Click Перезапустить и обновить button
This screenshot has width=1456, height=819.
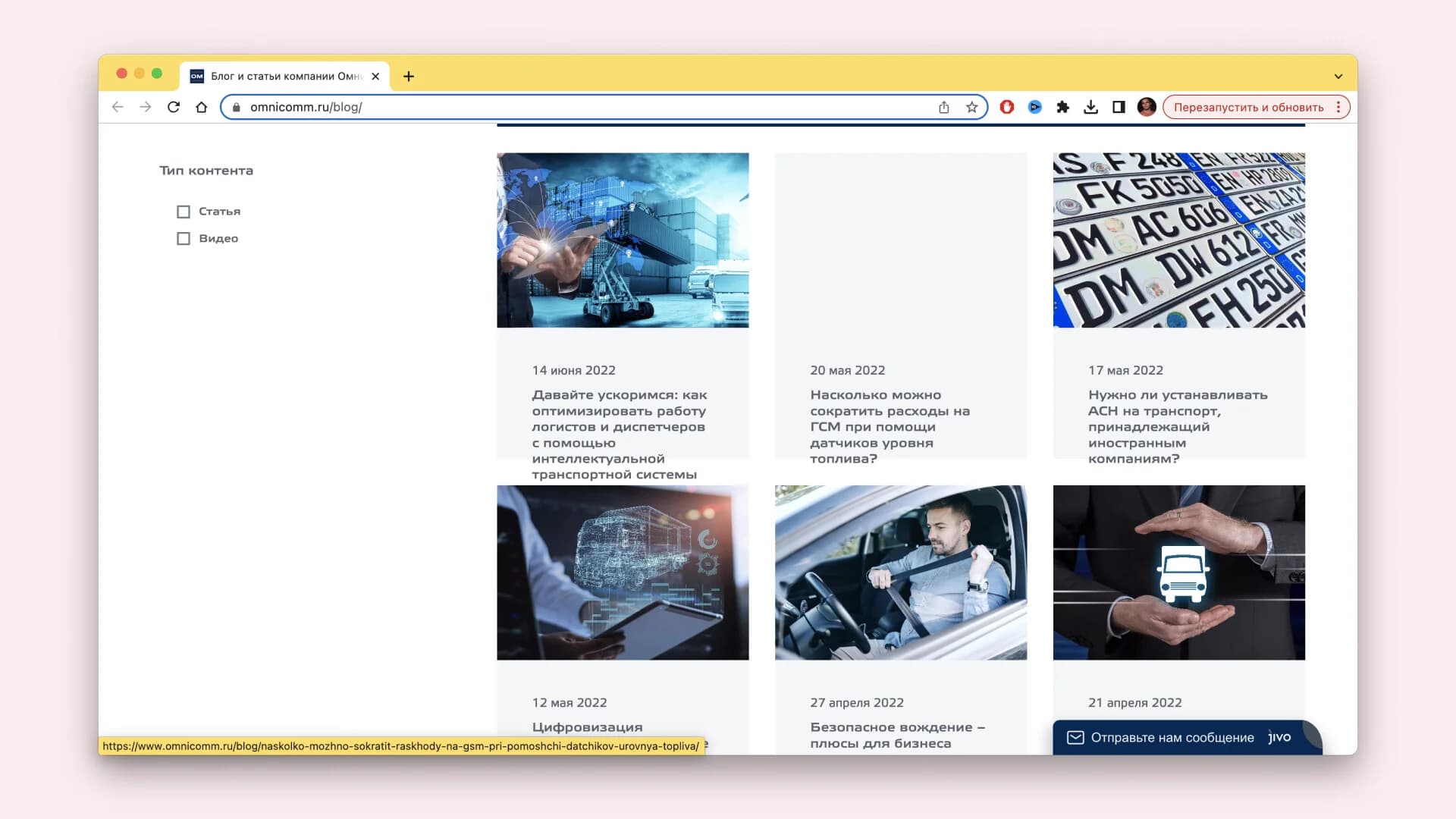tap(1248, 107)
